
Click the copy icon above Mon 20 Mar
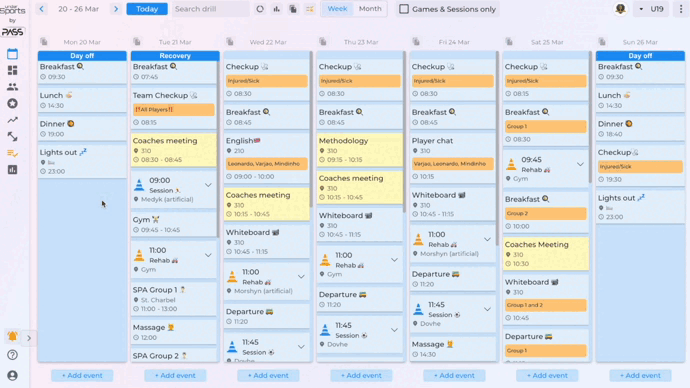(x=44, y=42)
